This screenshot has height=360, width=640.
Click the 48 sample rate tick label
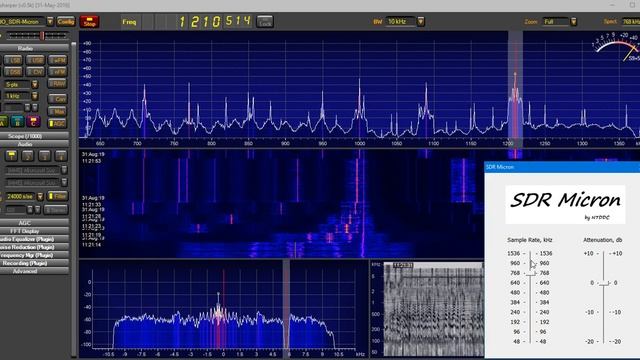[517, 342]
